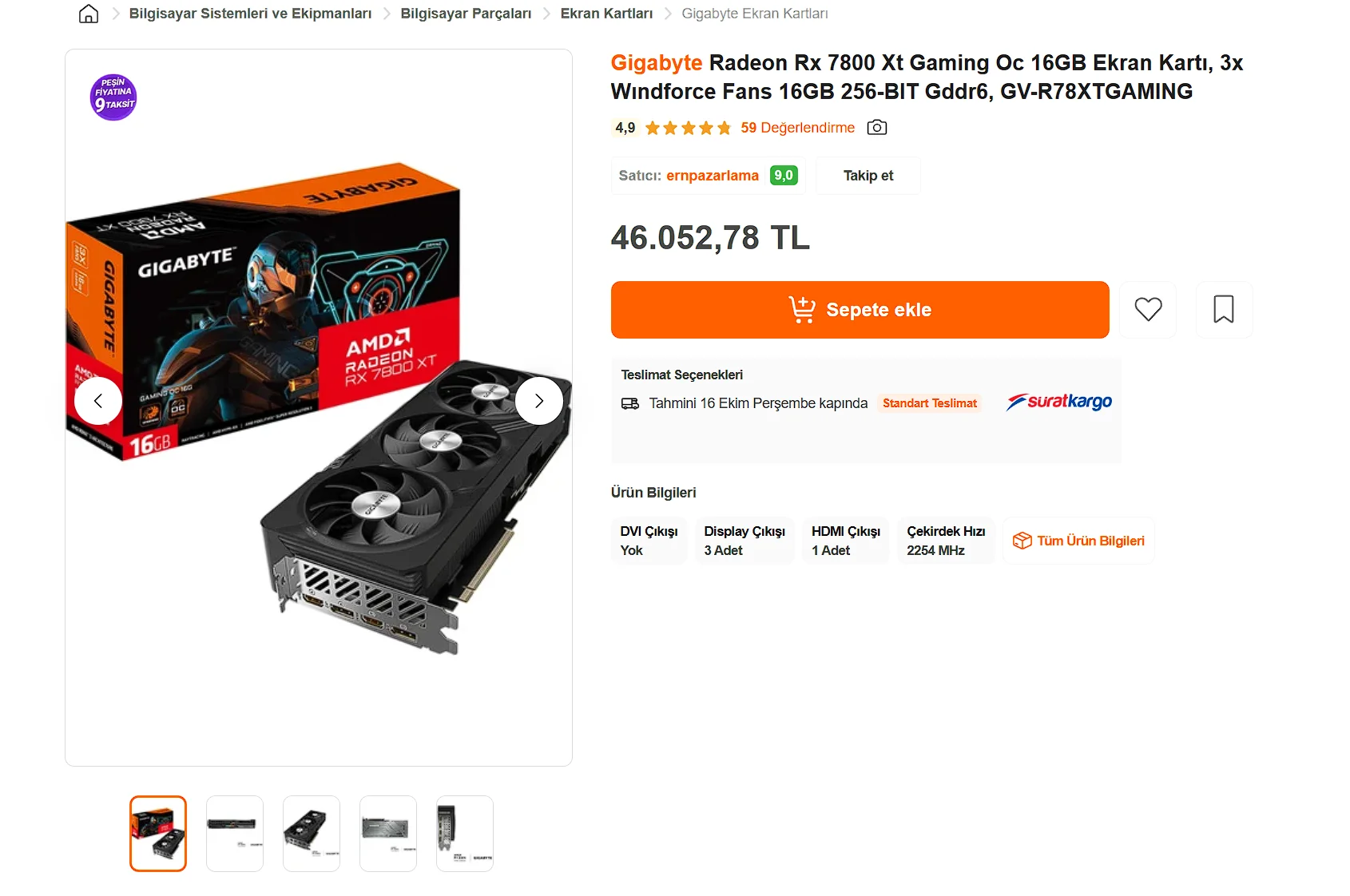This screenshot has width=1350, height=896.
Task: Click the Sürat Kargo logo
Action: coord(1058,402)
